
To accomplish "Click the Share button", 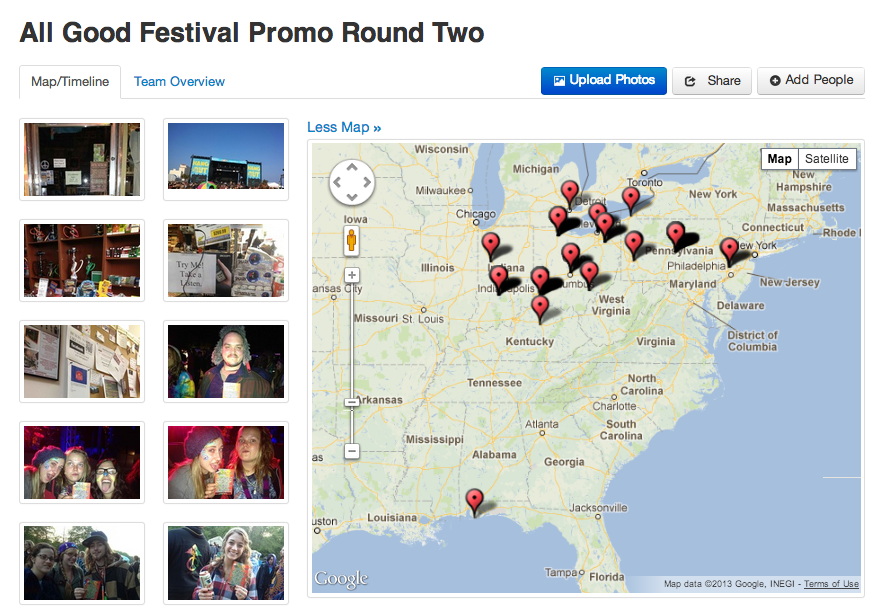I will pyautogui.click(x=712, y=80).
